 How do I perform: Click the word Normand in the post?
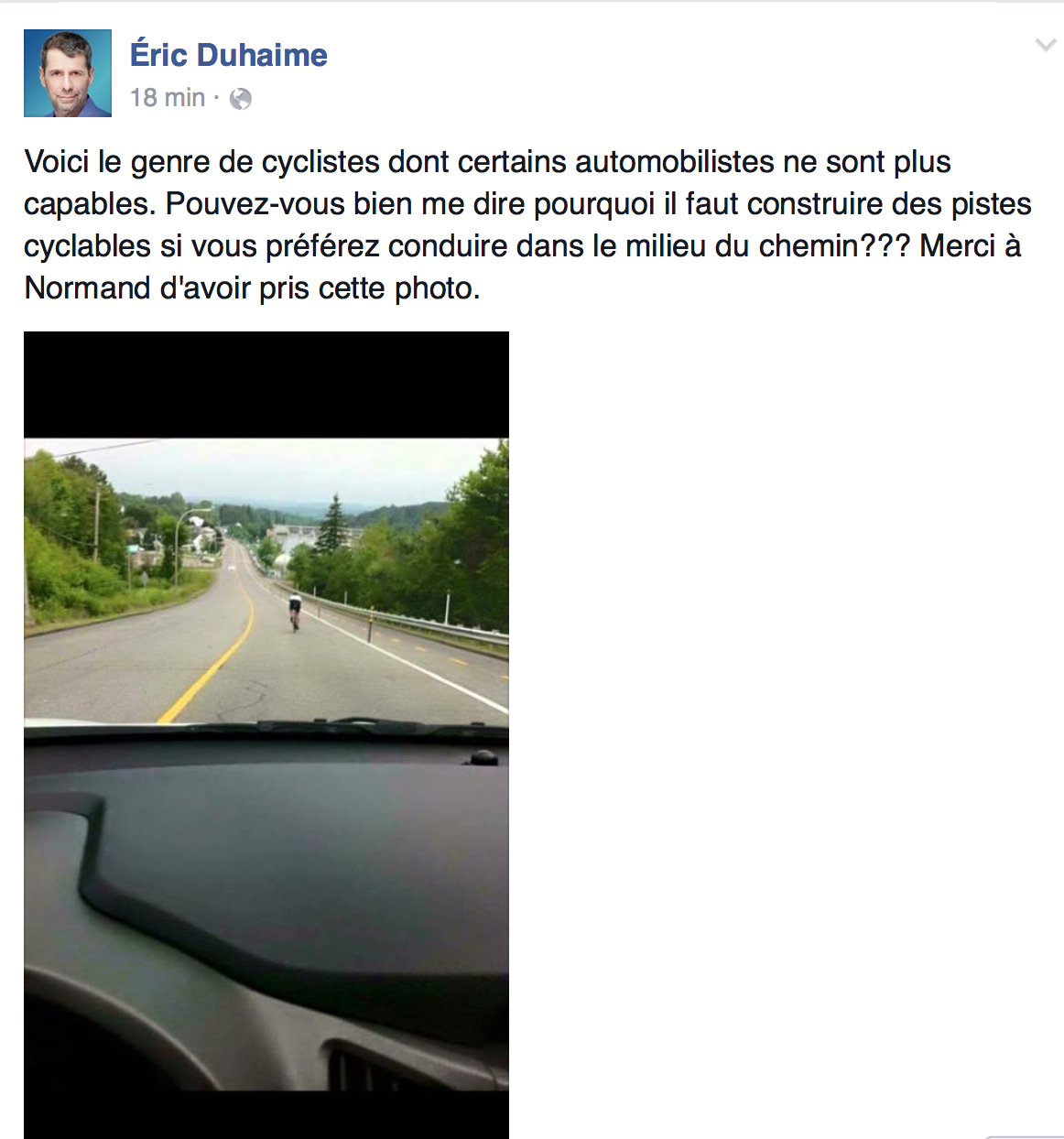pos(89,288)
